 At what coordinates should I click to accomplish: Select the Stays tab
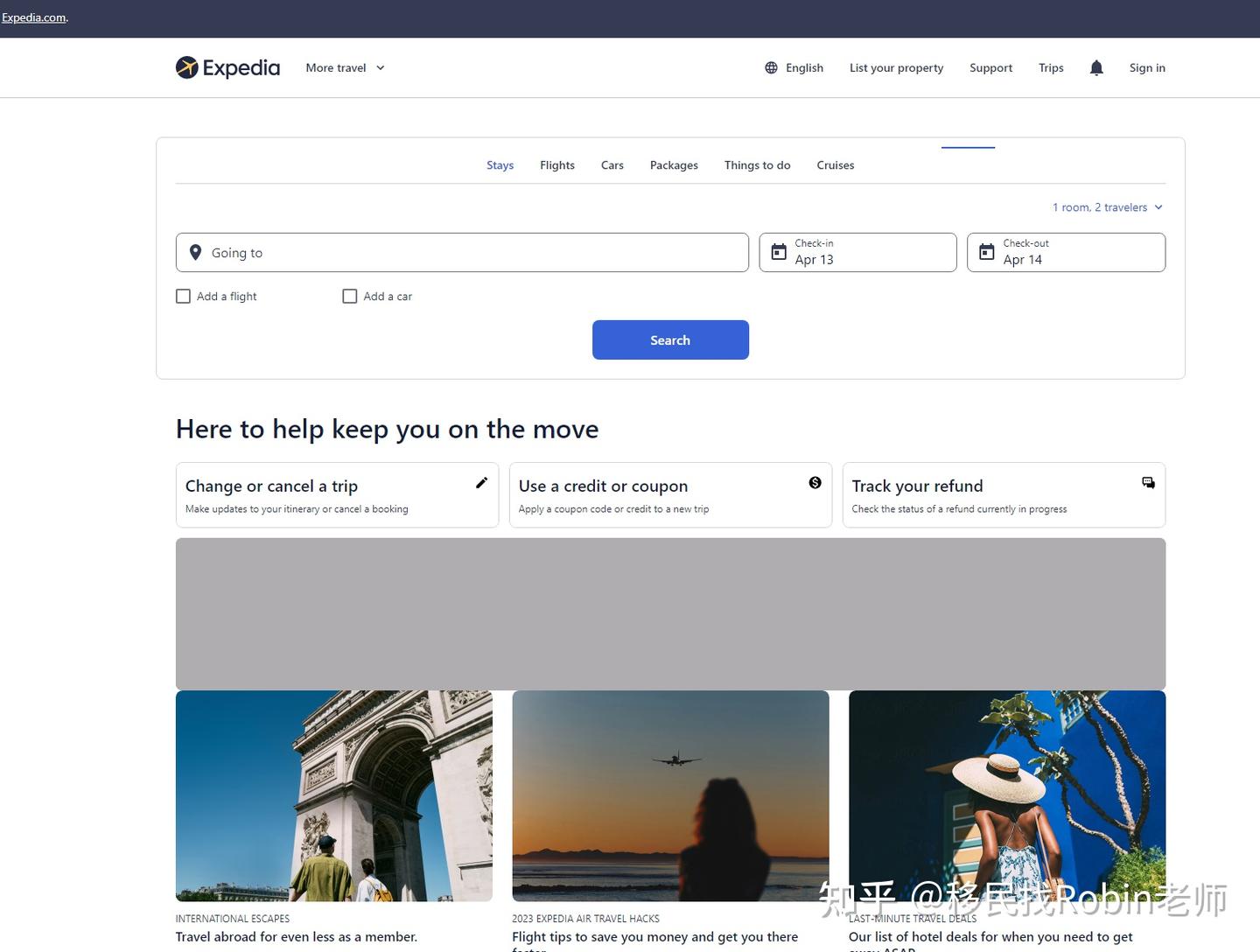[x=500, y=165]
